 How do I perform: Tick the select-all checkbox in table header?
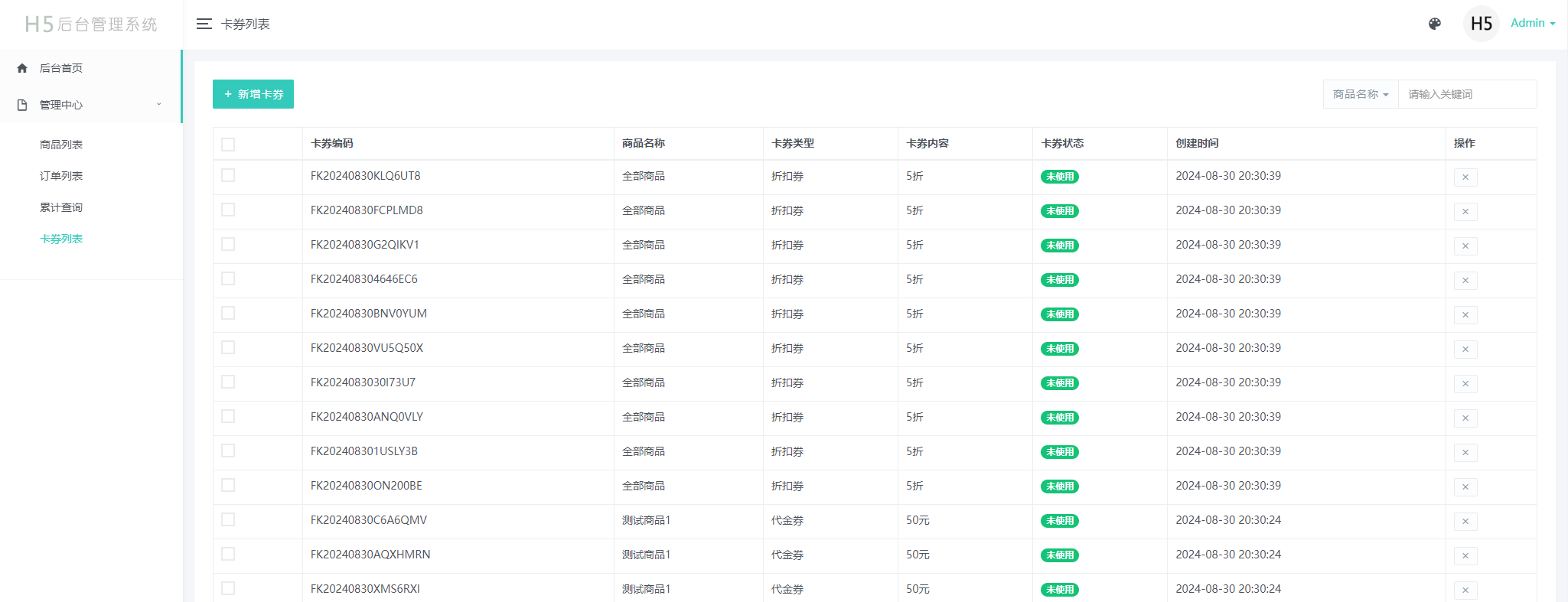point(228,145)
